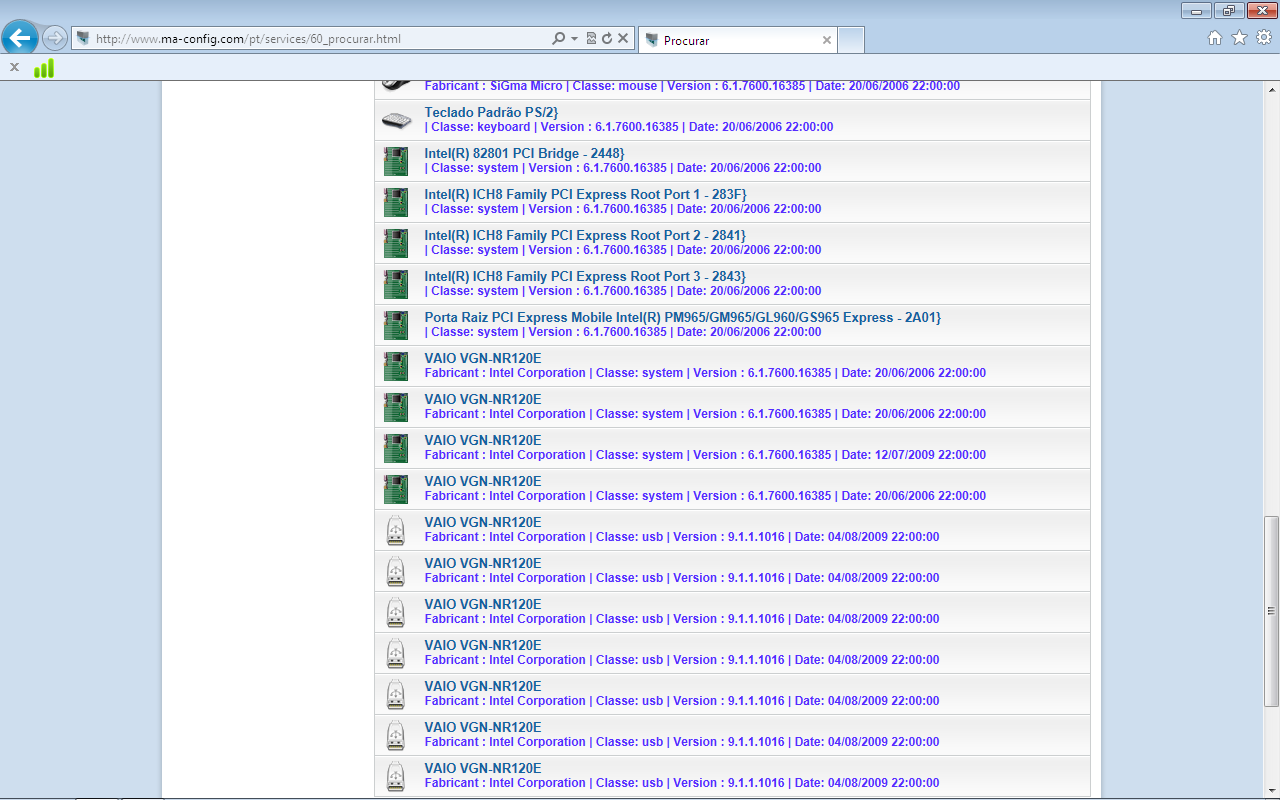Click the green signal bars toolbar icon
The image size is (1280, 800).
coord(44,68)
